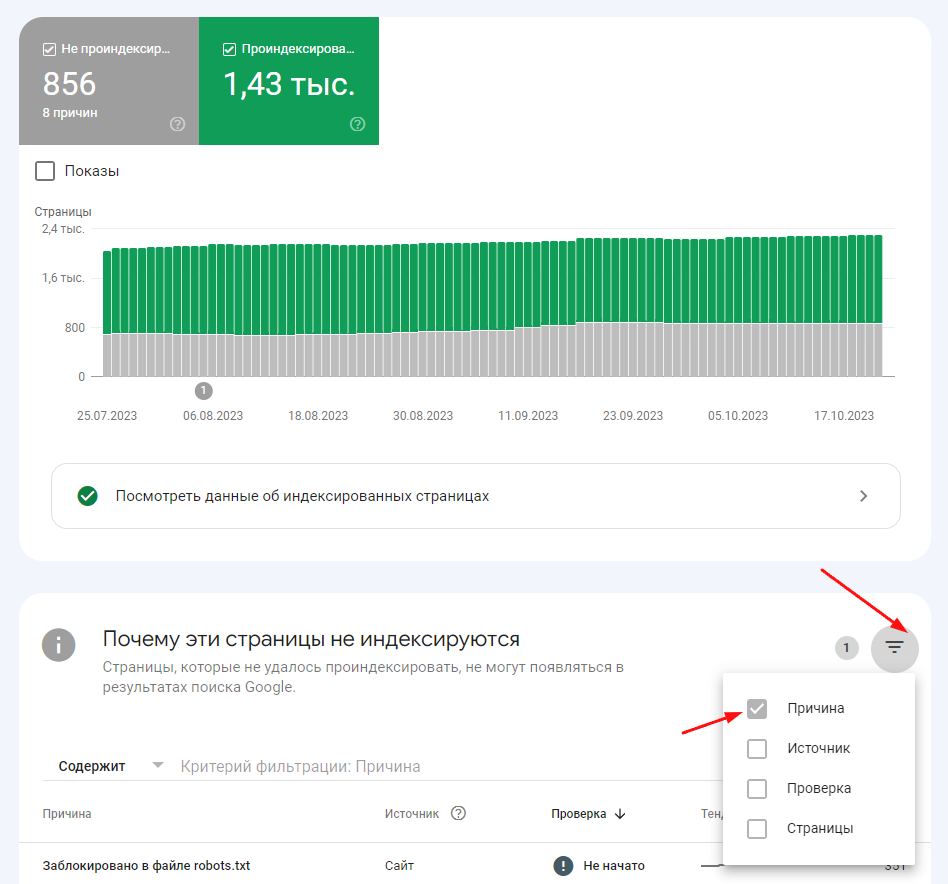Select 'Причина' in the filter menu
The image size is (948, 884).
click(757, 708)
